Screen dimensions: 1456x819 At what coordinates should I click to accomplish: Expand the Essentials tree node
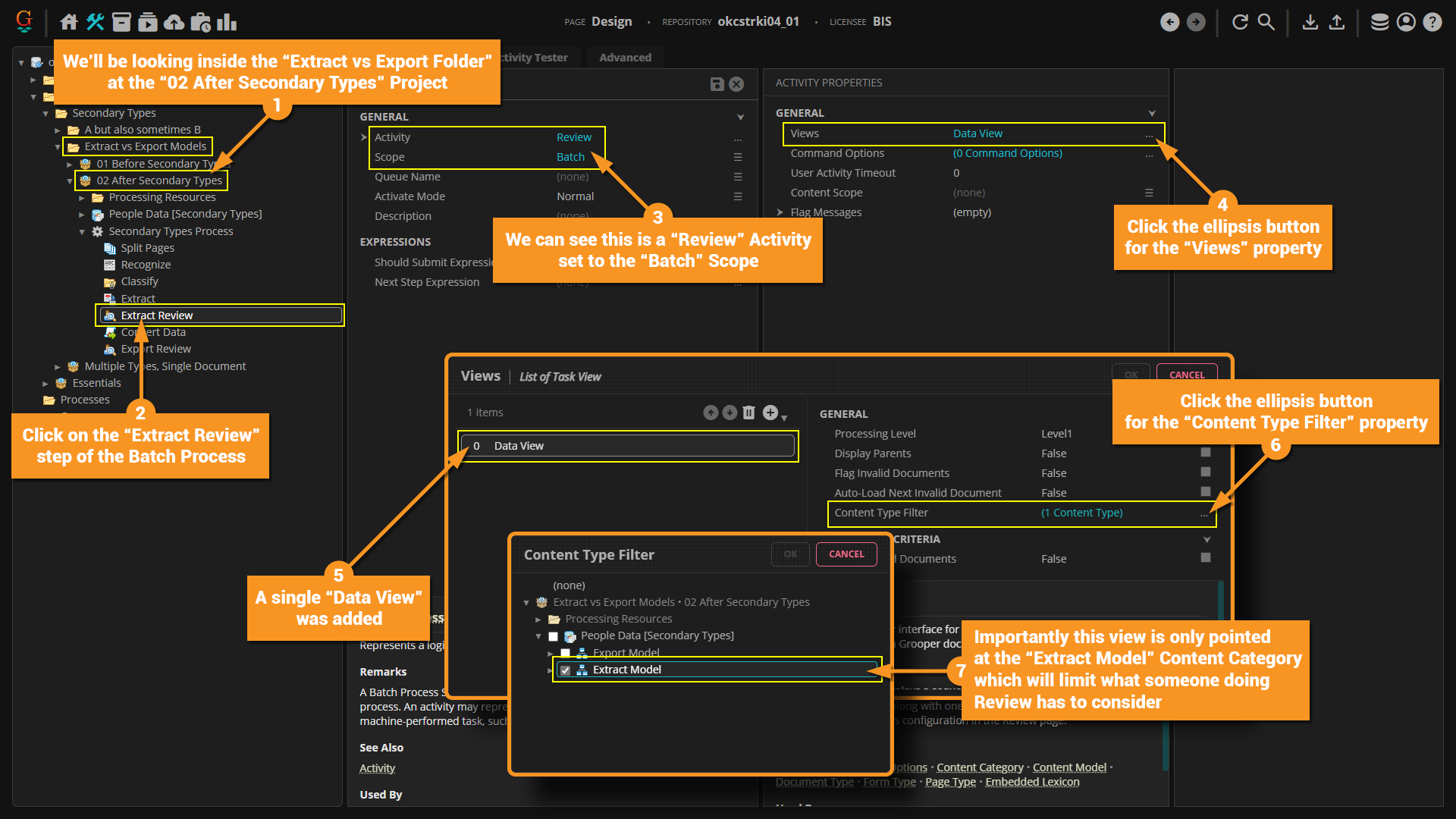tap(45, 384)
